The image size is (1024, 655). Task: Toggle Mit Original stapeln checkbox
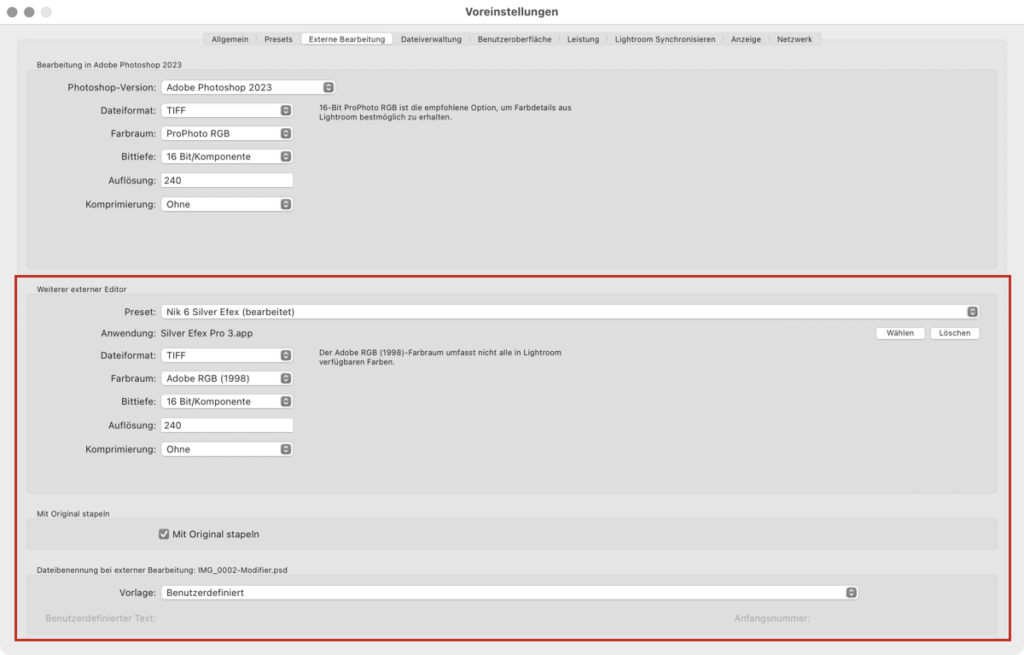pos(164,534)
